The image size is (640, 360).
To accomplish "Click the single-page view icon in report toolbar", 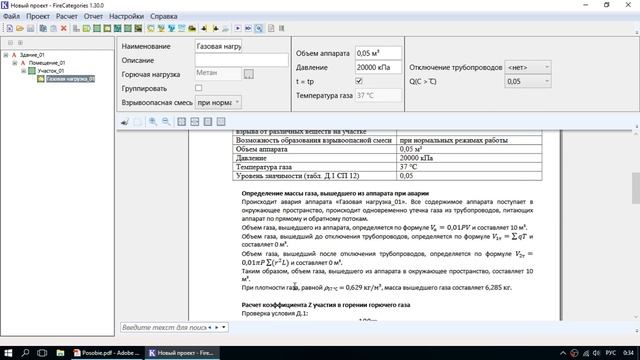I will [208, 122].
